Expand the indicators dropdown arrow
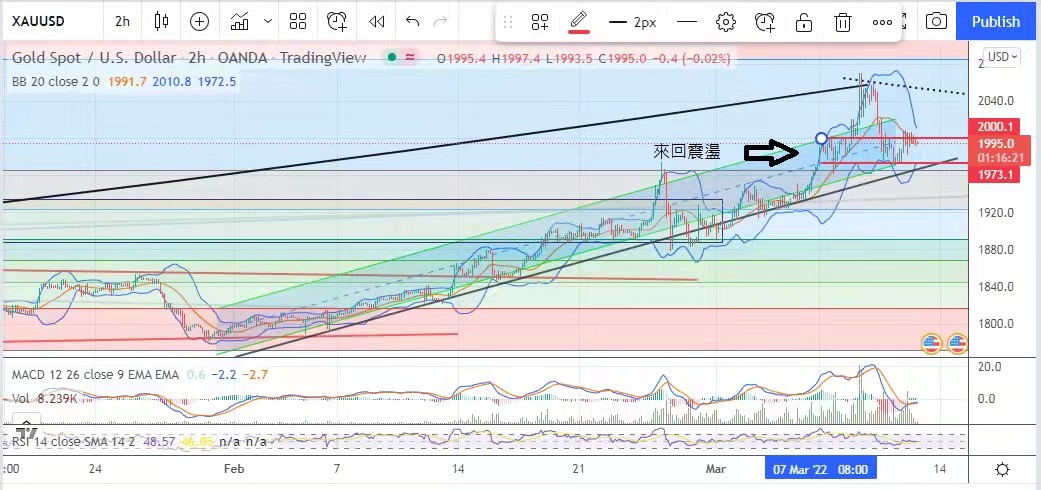 click(x=267, y=21)
